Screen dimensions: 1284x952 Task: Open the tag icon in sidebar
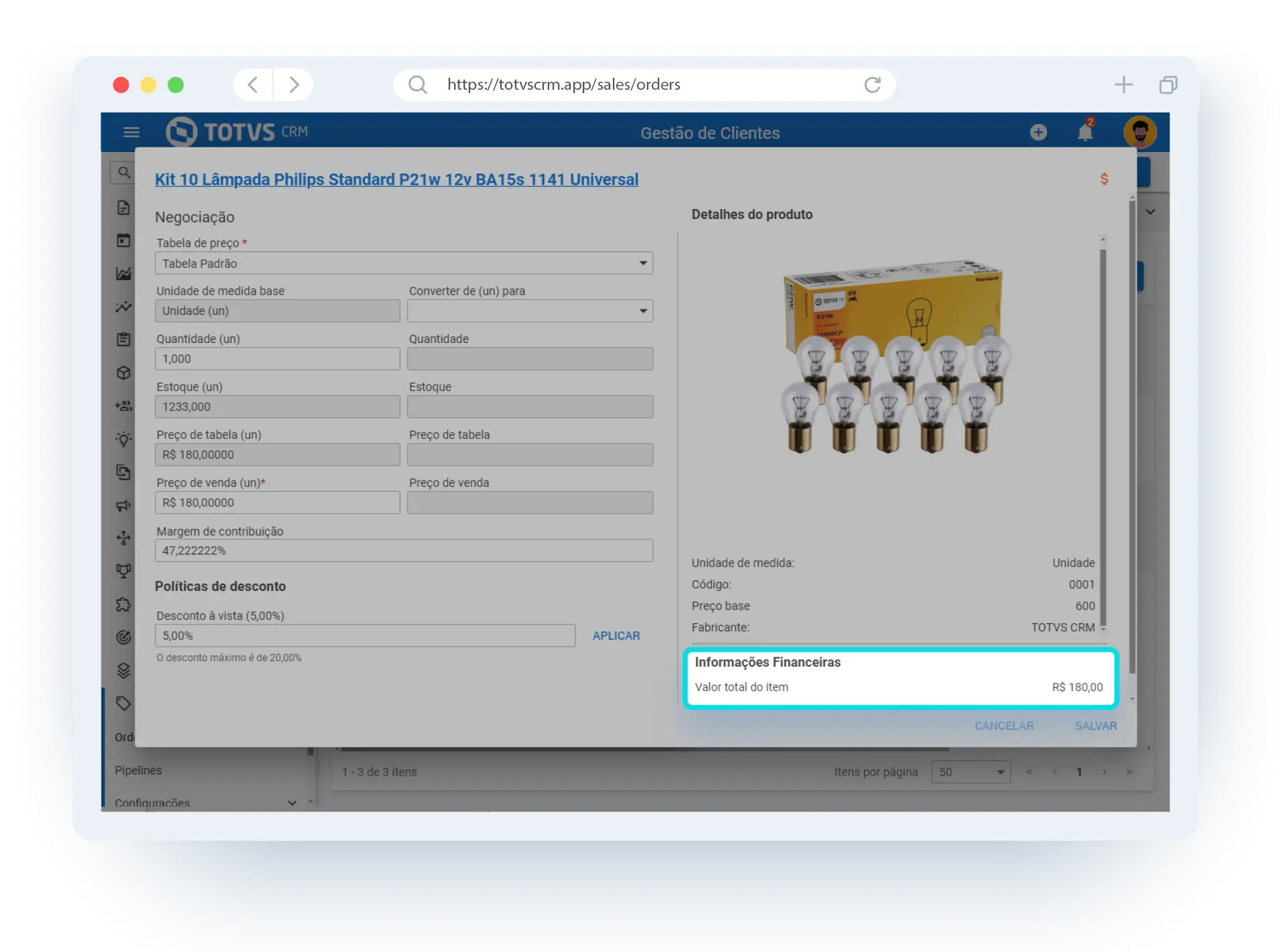click(x=123, y=703)
